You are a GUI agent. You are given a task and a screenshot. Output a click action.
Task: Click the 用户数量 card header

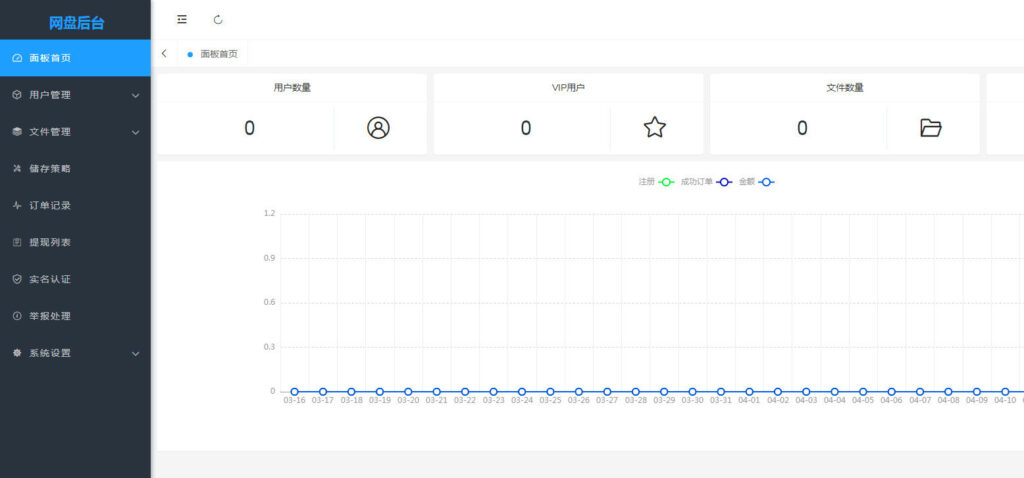coord(292,88)
